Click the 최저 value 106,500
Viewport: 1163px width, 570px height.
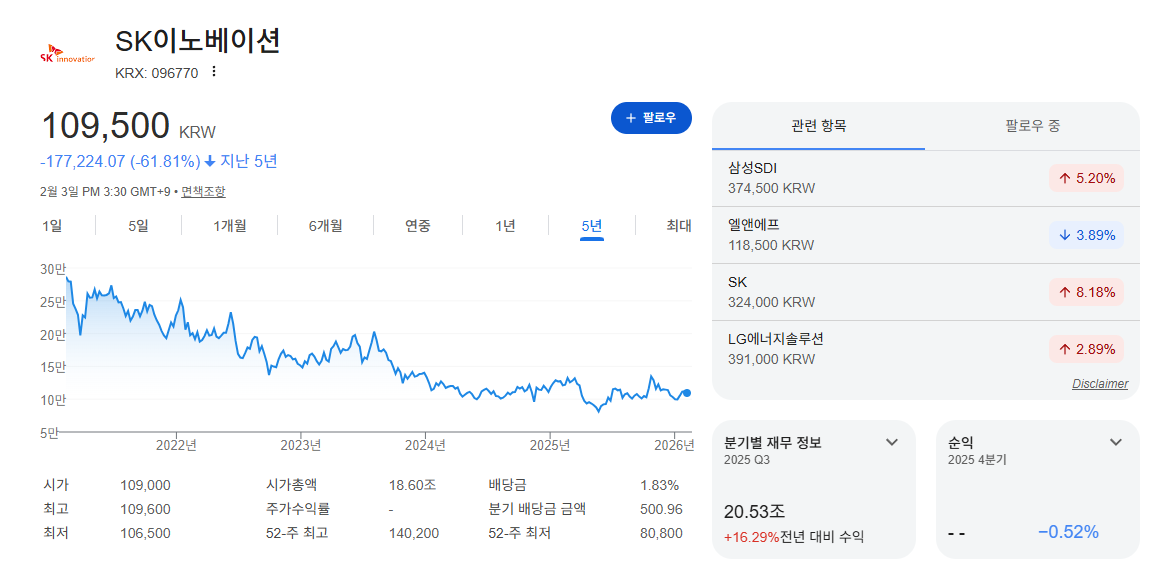[145, 533]
